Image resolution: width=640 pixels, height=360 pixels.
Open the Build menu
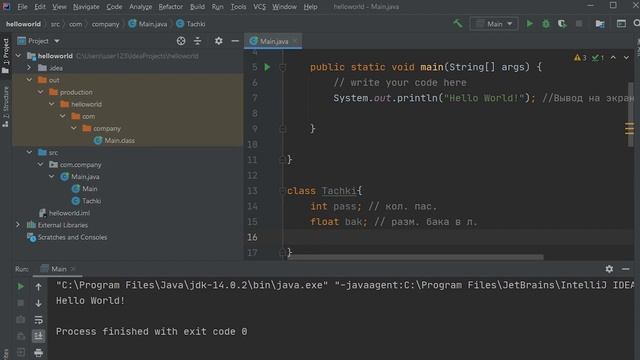[x=198, y=7]
